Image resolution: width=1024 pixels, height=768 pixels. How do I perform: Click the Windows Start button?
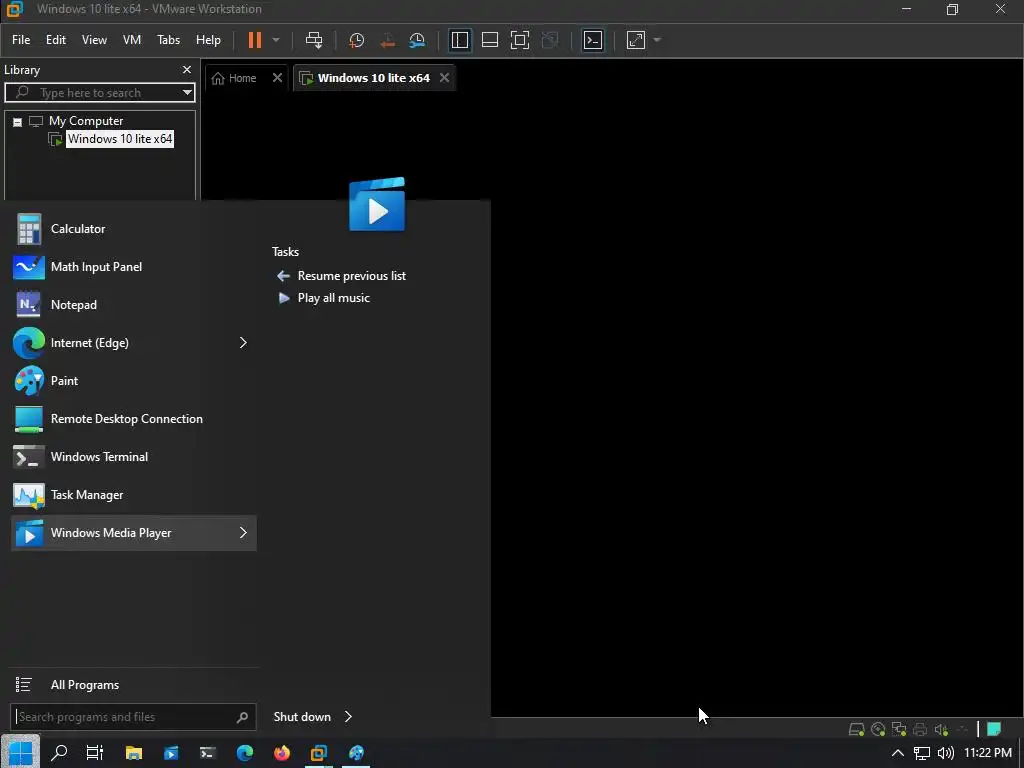(20, 752)
